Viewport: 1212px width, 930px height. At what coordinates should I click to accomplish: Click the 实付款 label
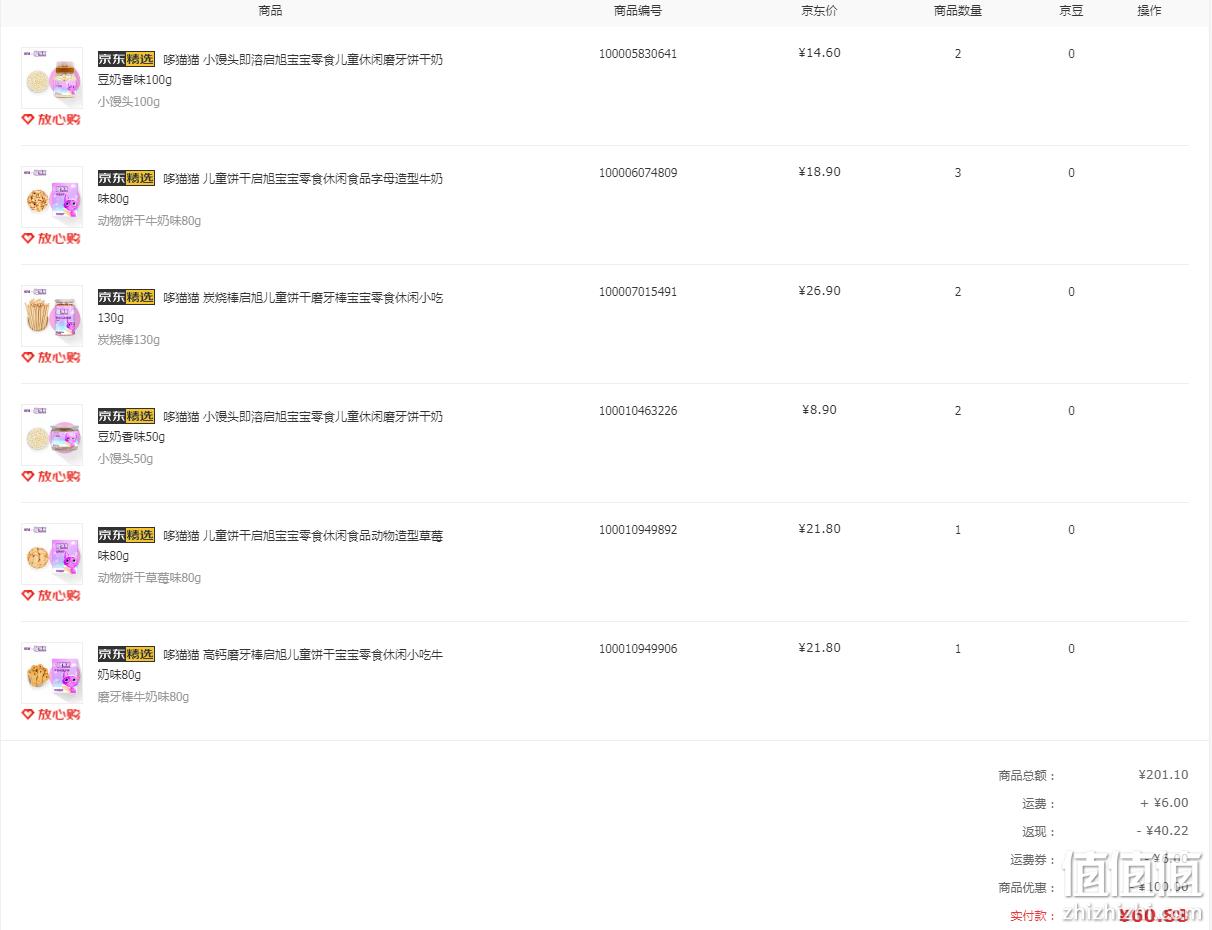click(1032, 916)
